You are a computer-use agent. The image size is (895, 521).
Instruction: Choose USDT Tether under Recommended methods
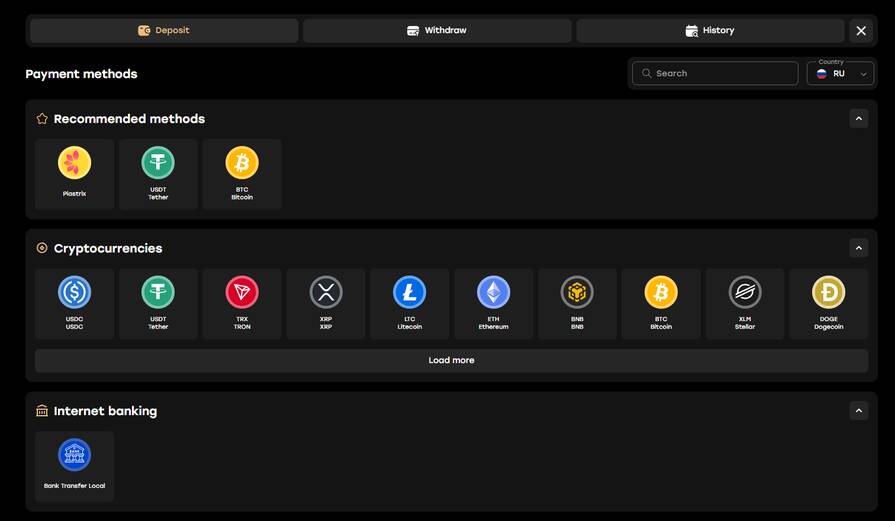[x=158, y=173]
